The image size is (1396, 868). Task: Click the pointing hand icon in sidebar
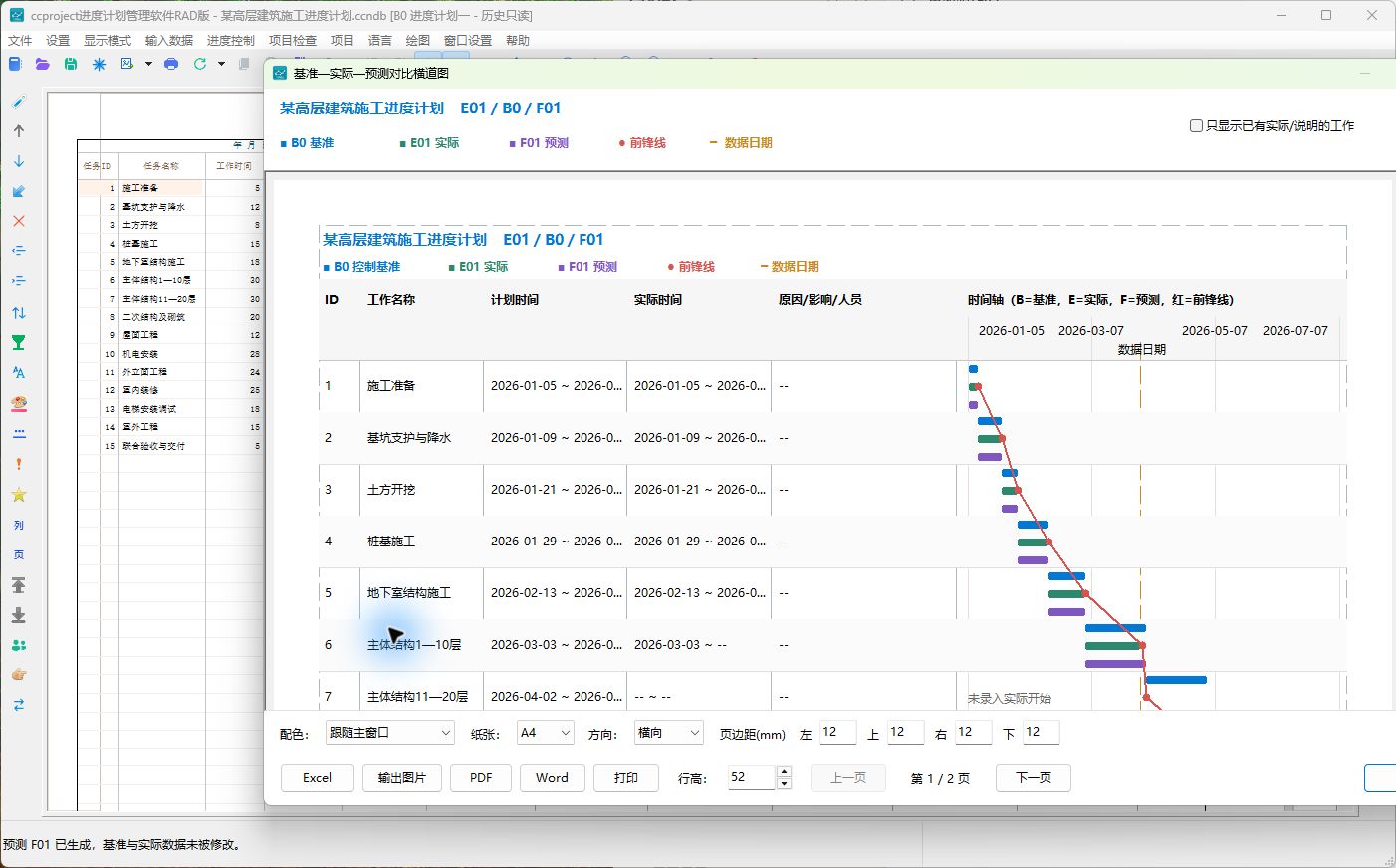point(19,675)
